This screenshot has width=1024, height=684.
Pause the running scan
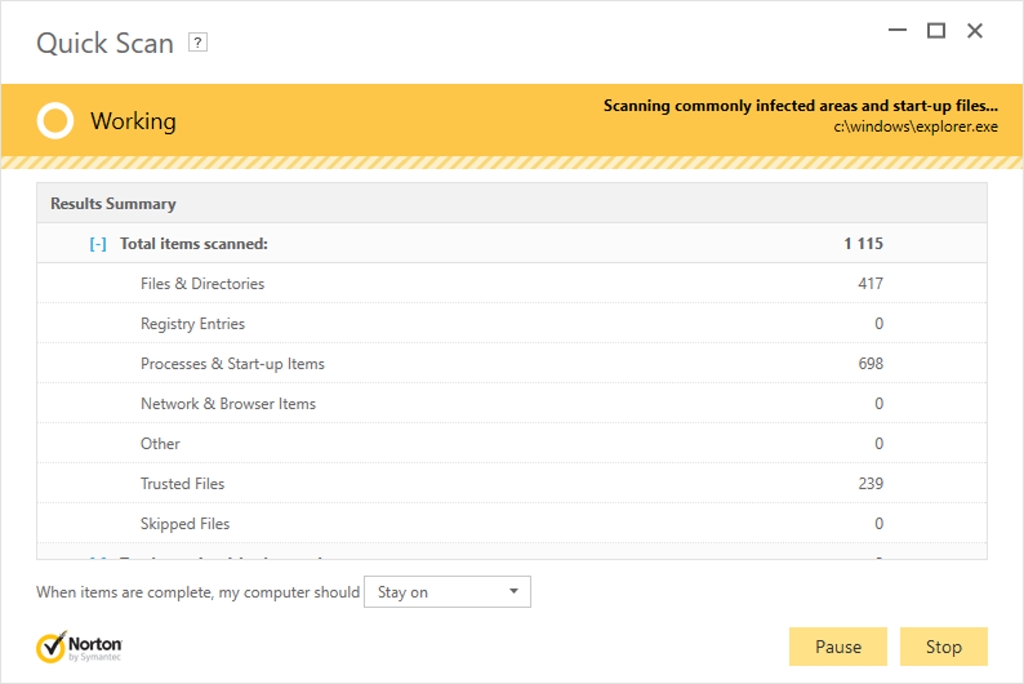838,647
